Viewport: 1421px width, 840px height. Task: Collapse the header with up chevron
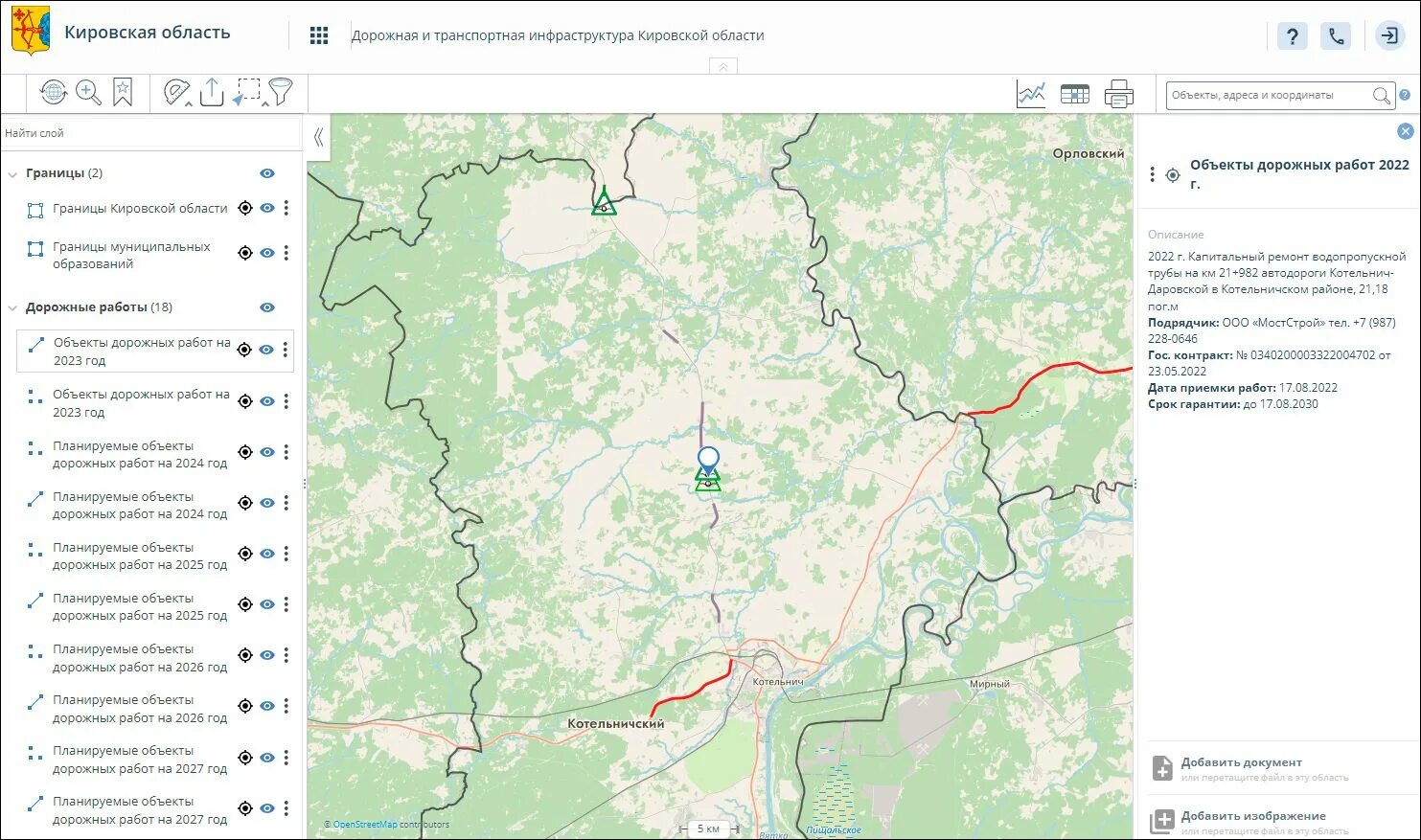723,67
